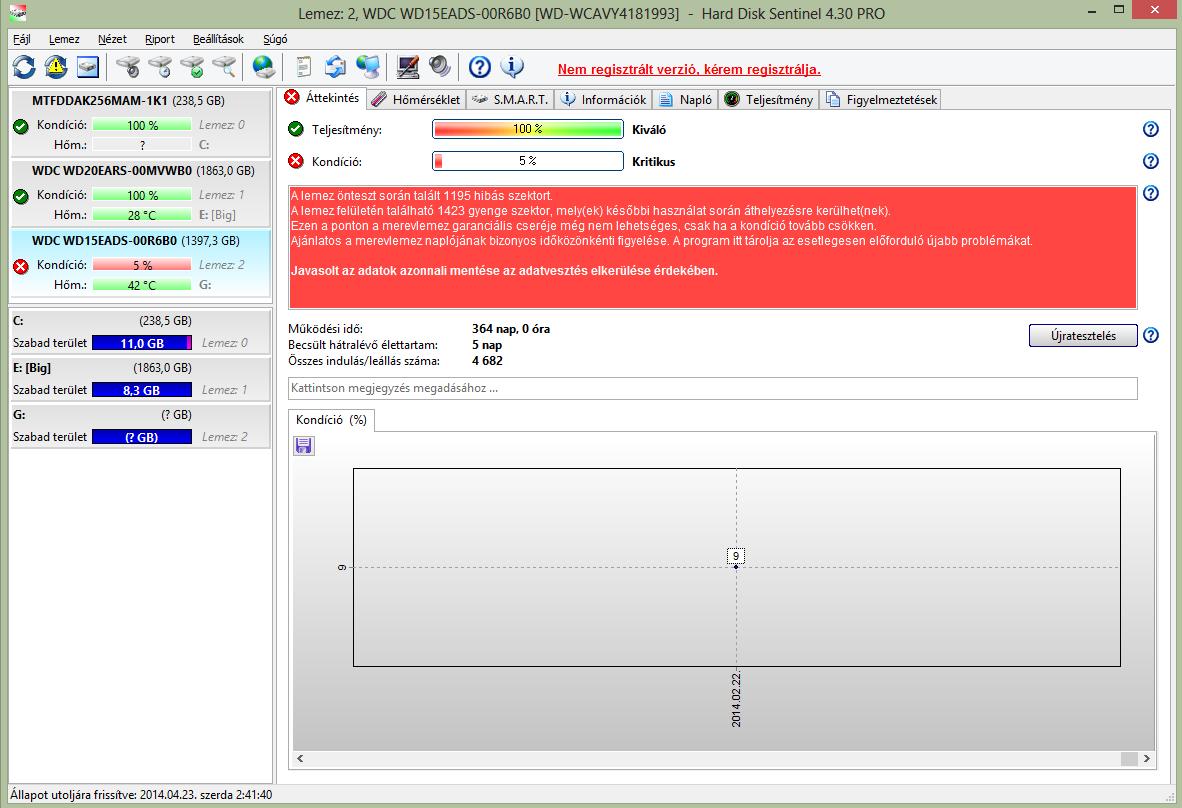The image size is (1182, 808).
Task: Click the 364 nap, 0 óra value
Action: [x=510, y=329]
